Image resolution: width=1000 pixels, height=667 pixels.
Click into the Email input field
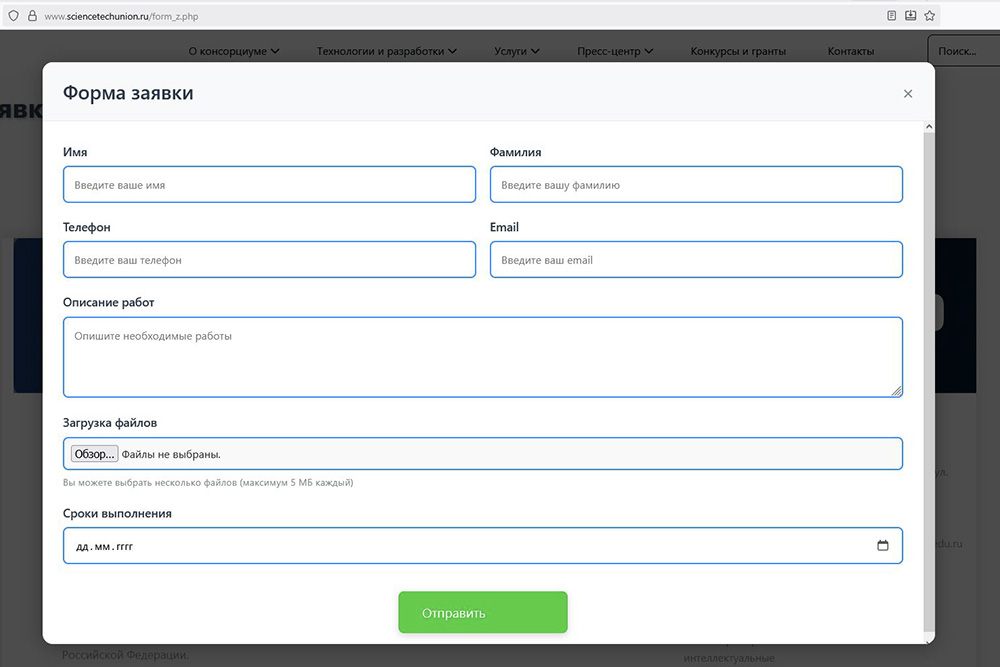[x=696, y=260]
